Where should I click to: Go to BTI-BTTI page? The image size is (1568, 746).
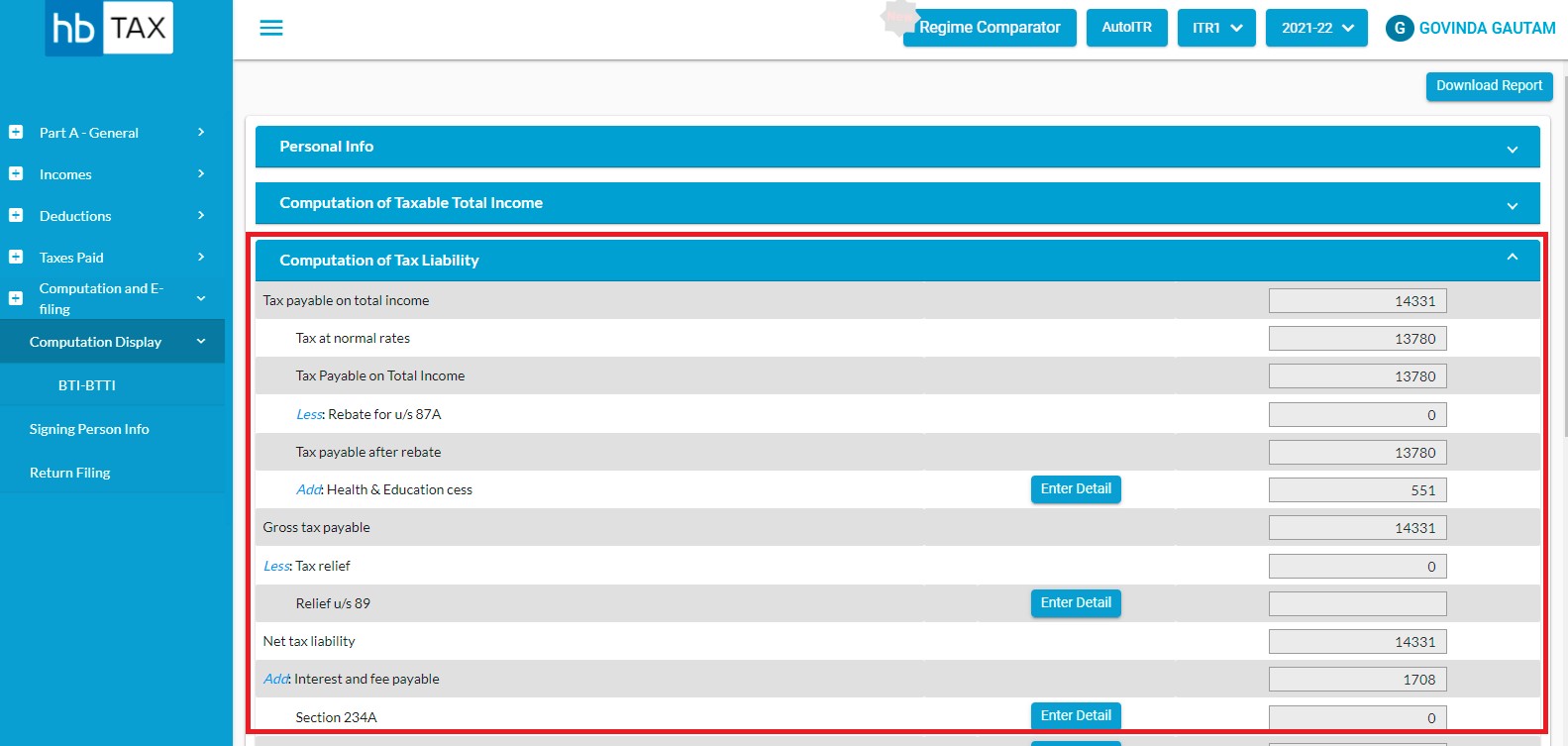tap(87, 385)
